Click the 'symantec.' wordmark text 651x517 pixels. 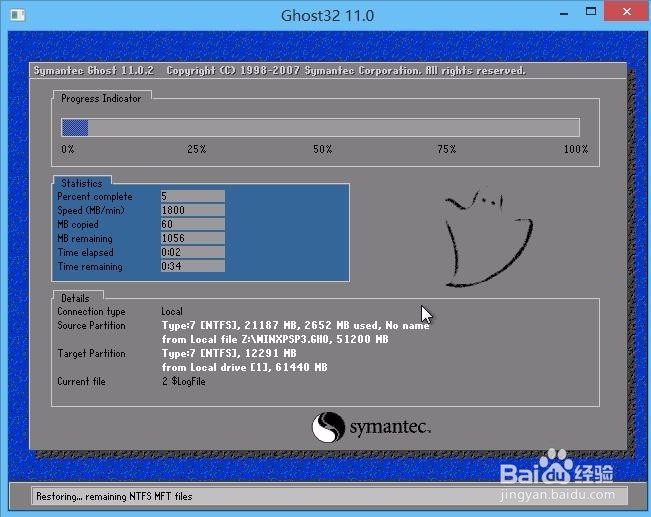point(390,427)
